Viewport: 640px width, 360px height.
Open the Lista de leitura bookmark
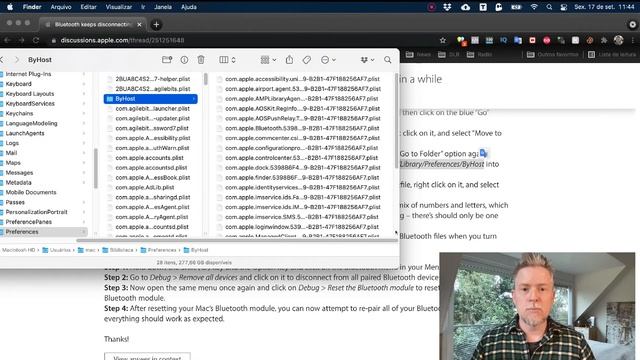612,54
